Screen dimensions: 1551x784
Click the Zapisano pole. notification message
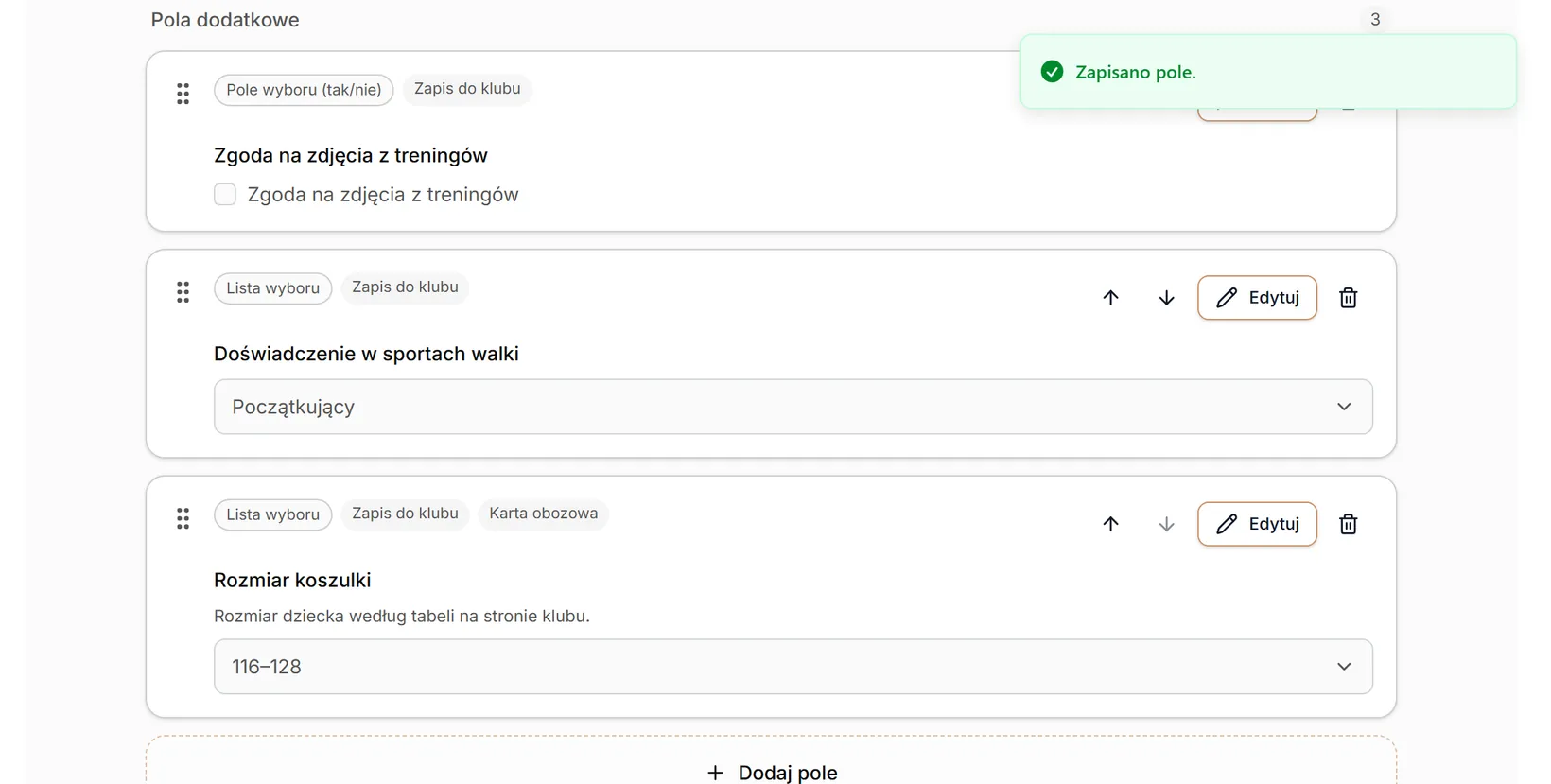tap(1135, 73)
